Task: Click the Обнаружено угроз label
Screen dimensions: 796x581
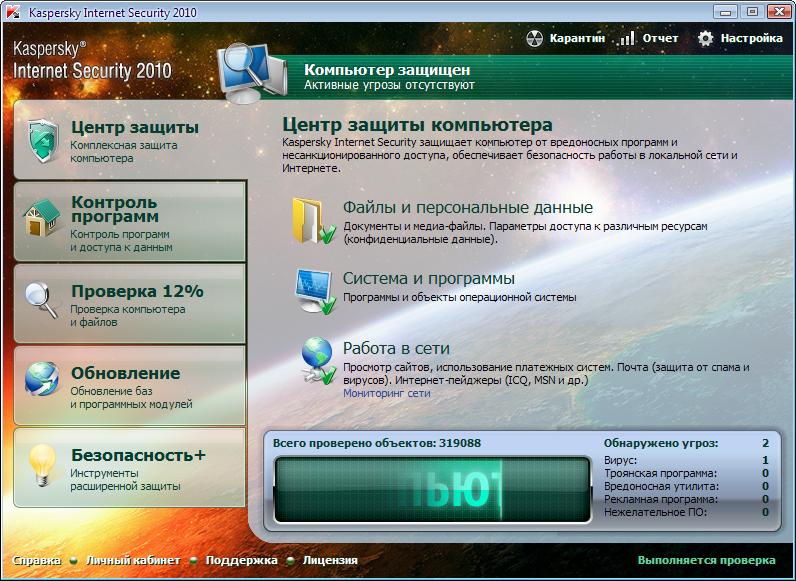Action: (661, 443)
